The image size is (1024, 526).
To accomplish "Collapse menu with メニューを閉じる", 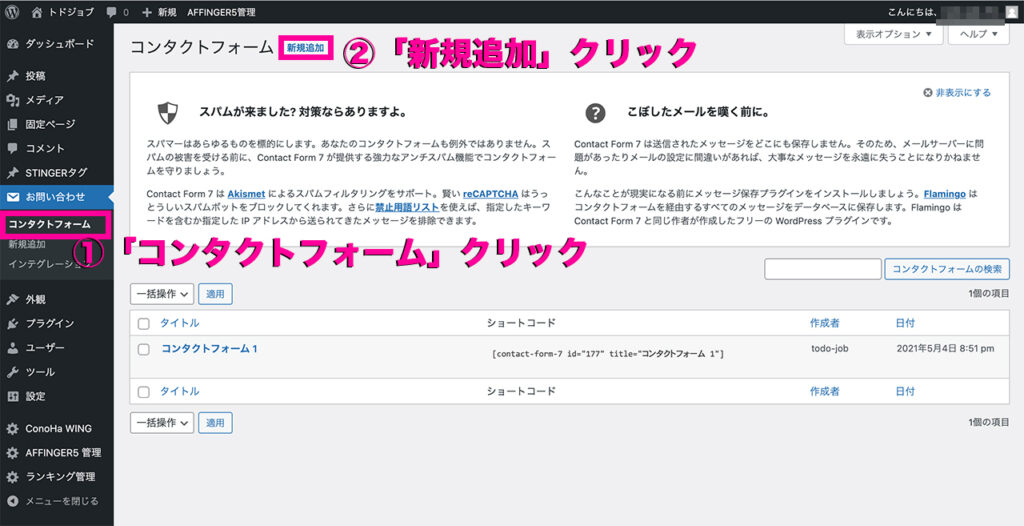I will [53, 501].
